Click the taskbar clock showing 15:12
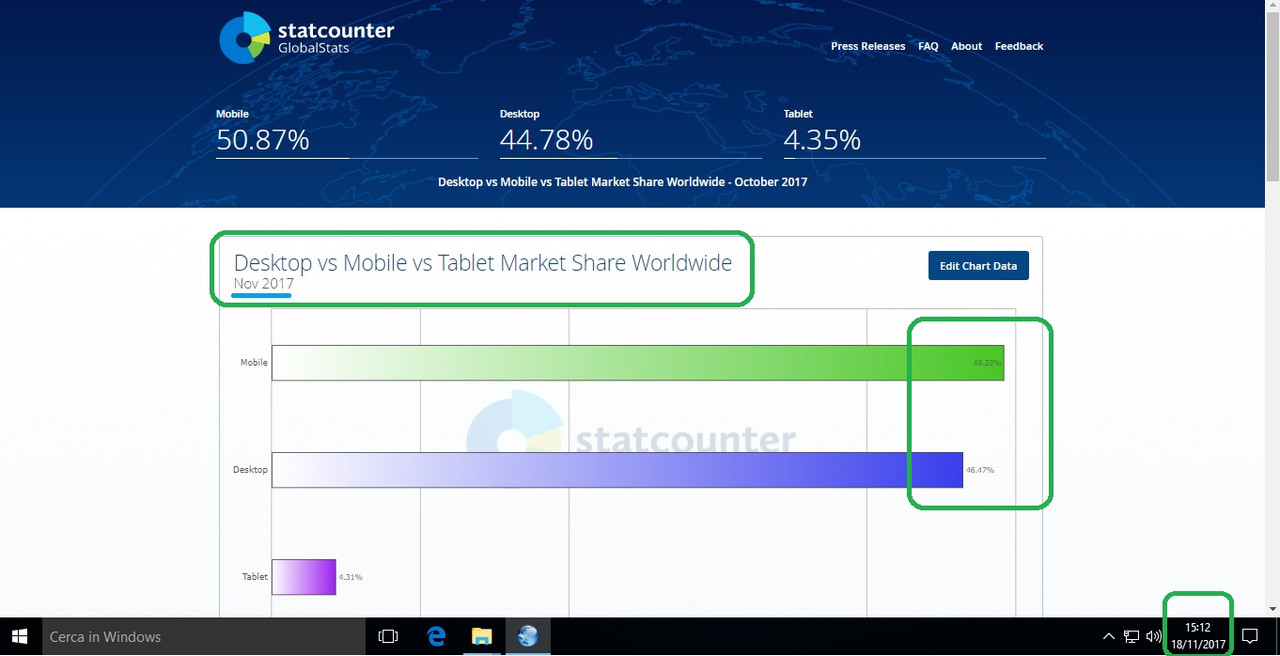This screenshot has height=656, width=1280. click(x=1198, y=636)
